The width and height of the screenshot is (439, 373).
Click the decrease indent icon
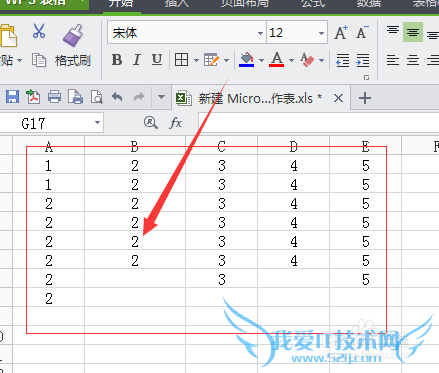[343, 60]
